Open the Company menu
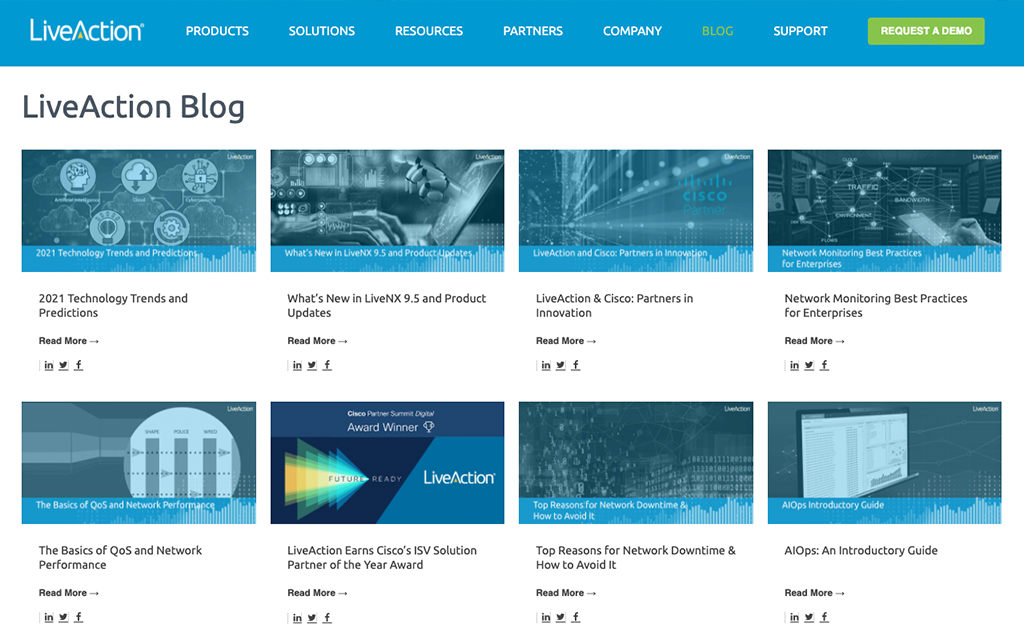The height and width of the screenshot is (640, 1024). point(632,31)
